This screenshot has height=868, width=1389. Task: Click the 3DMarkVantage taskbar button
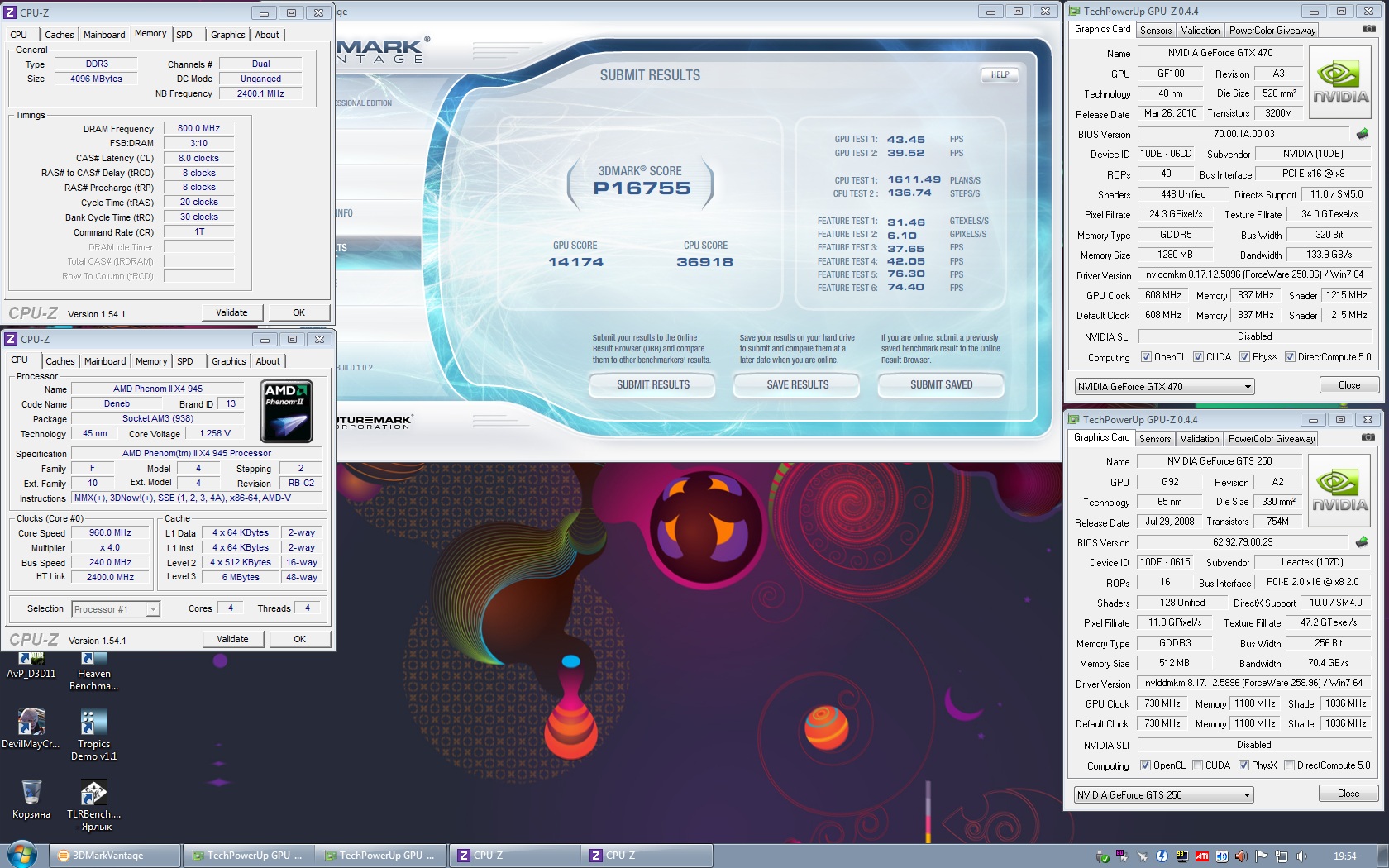point(115,856)
